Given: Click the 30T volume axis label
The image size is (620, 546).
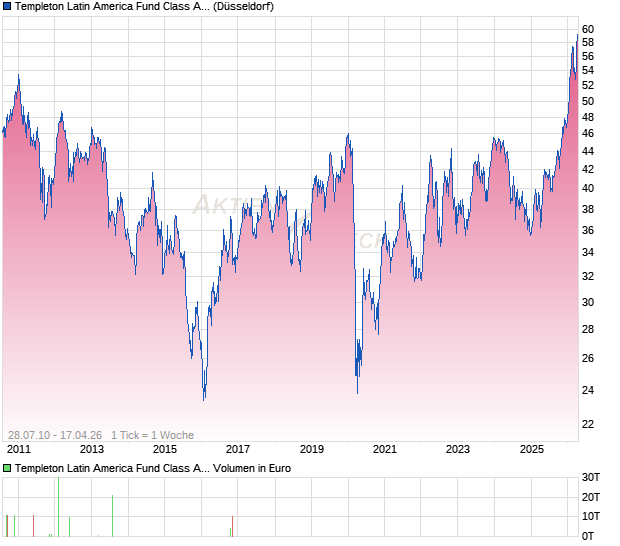Looking at the screenshot, I should click(591, 477).
